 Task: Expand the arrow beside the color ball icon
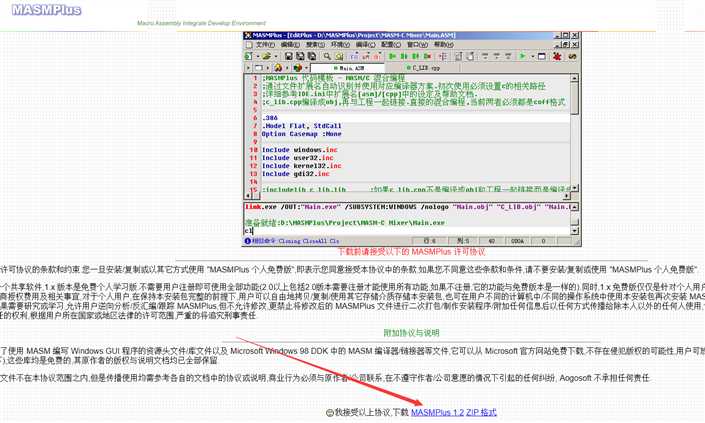click(x=307, y=68)
